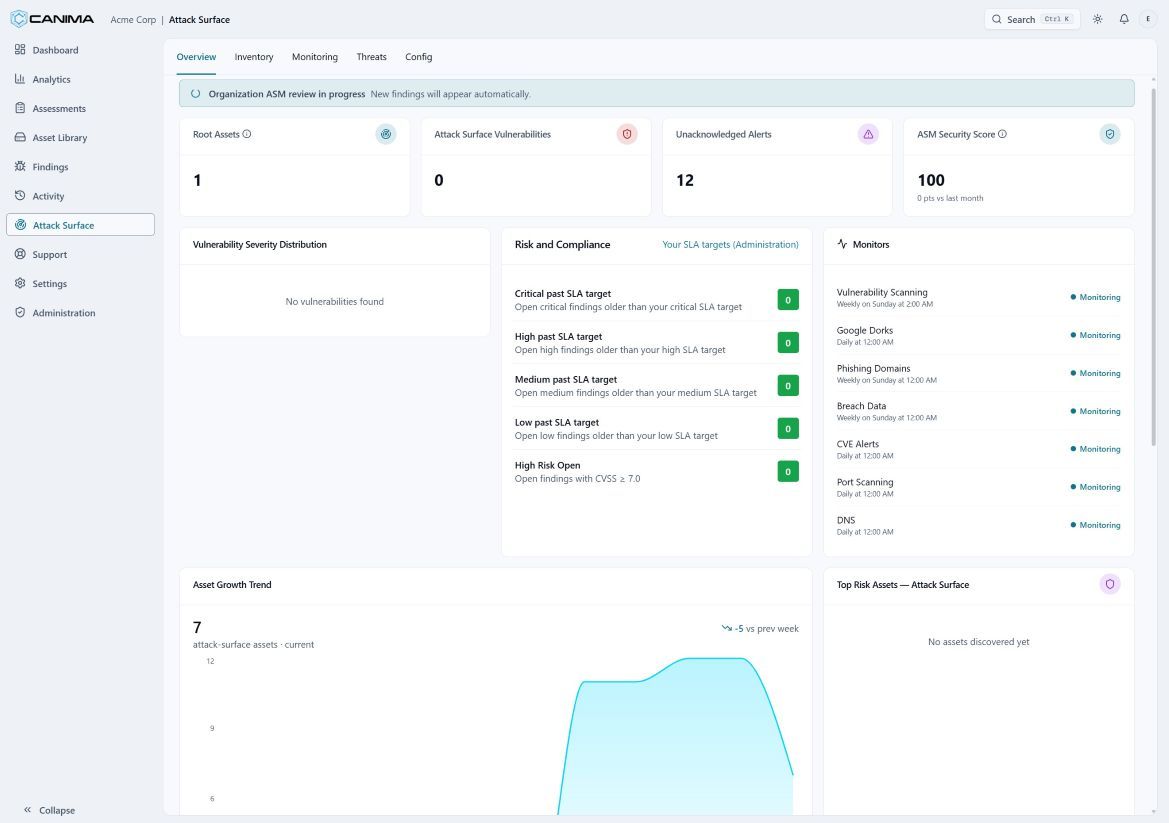Go to Analytics in sidebar
1169x823 pixels.
tap(81, 79)
